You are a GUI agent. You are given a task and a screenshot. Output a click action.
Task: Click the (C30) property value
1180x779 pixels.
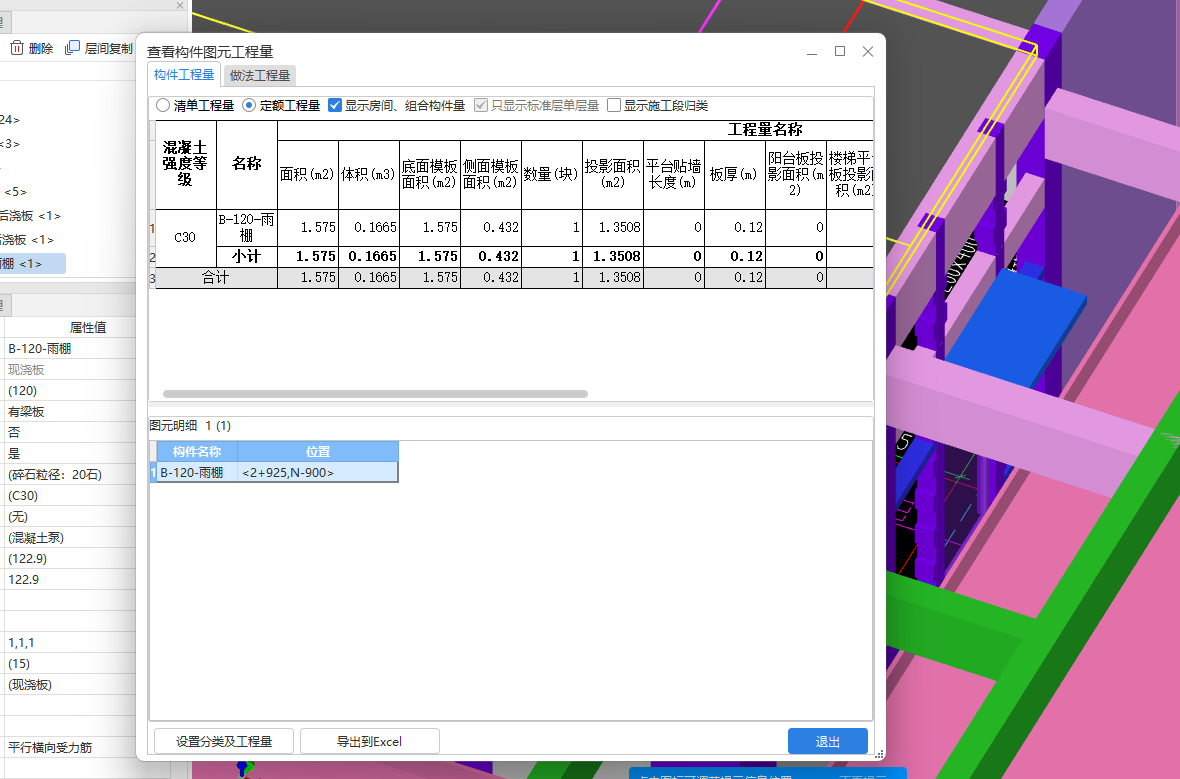click(70, 496)
